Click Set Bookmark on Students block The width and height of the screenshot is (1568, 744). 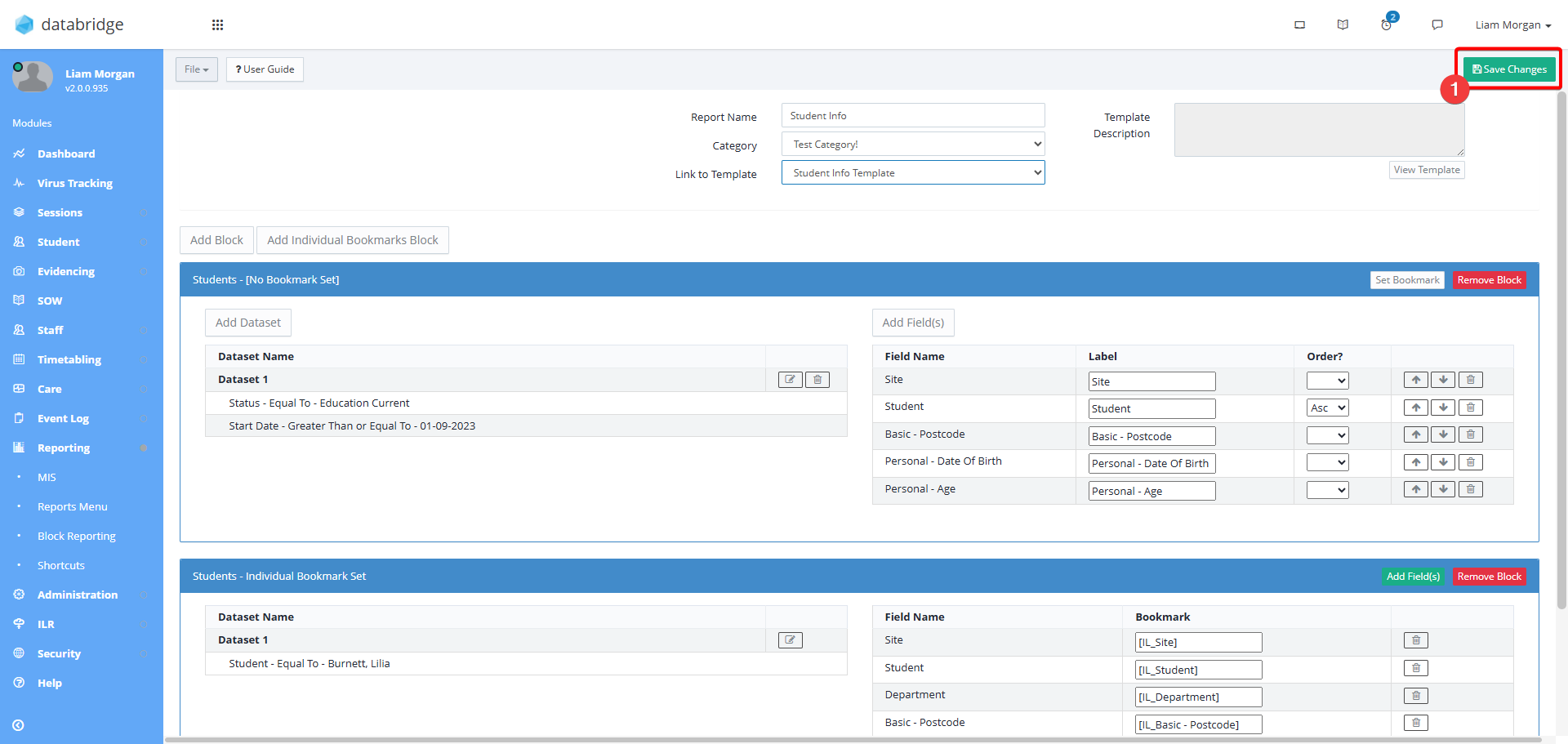pyautogui.click(x=1407, y=280)
